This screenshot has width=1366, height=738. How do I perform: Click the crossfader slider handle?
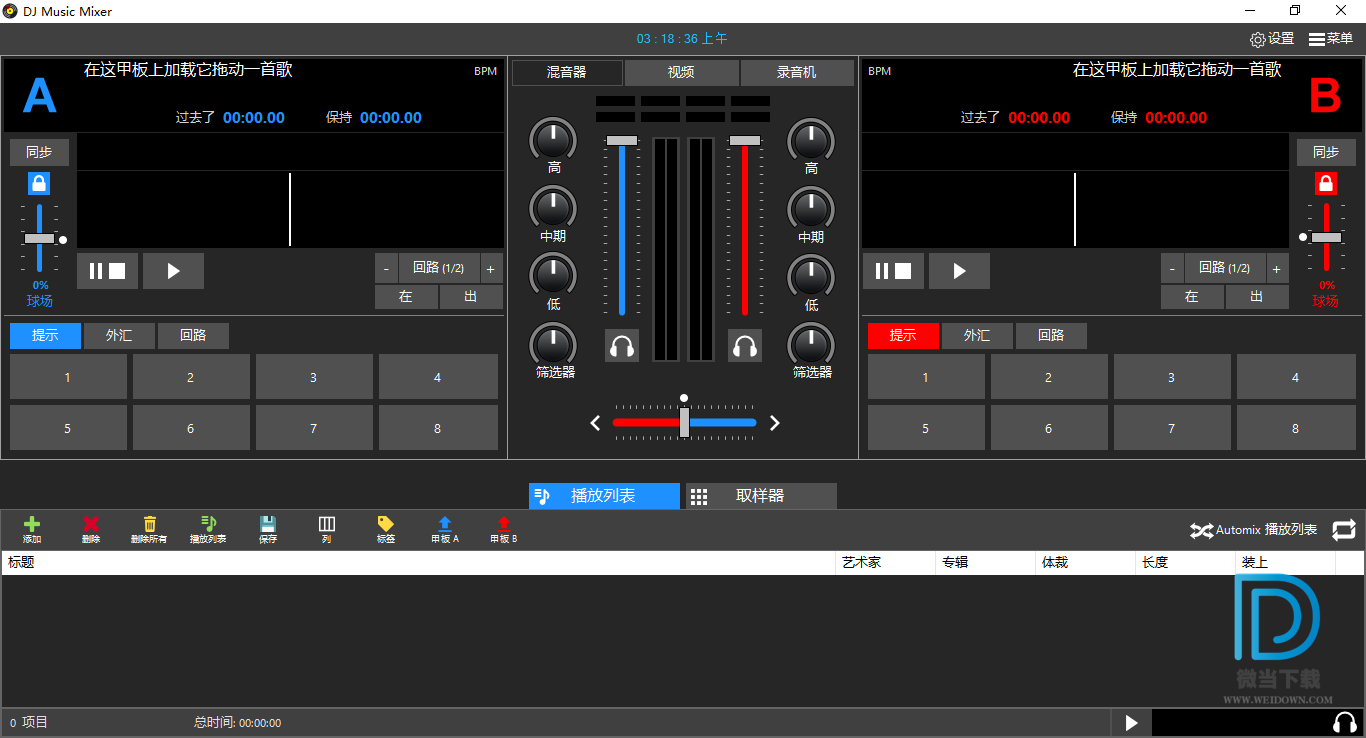coord(684,423)
